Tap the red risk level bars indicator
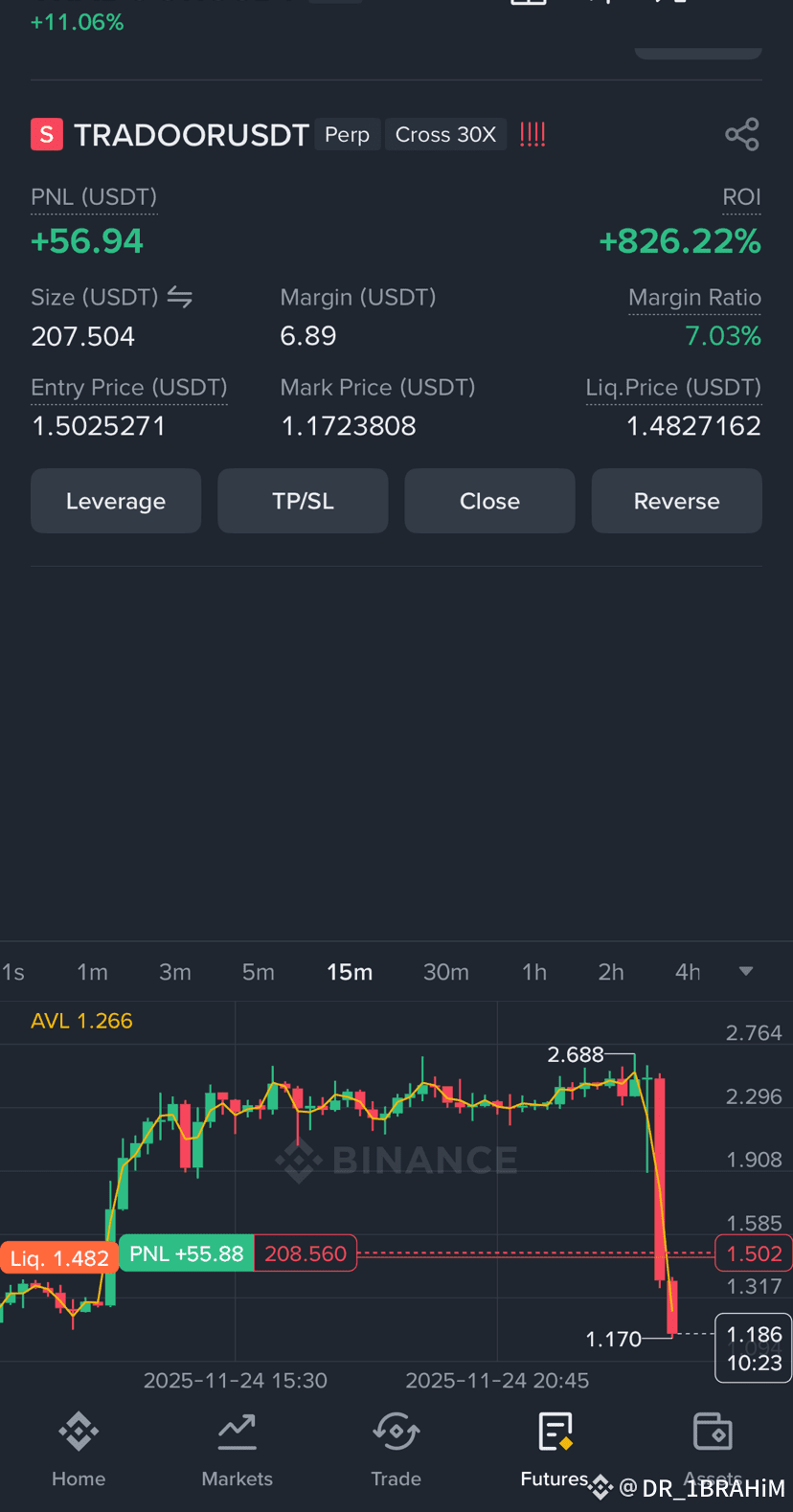Image resolution: width=793 pixels, height=1512 pixels. [x=532, y=134]
